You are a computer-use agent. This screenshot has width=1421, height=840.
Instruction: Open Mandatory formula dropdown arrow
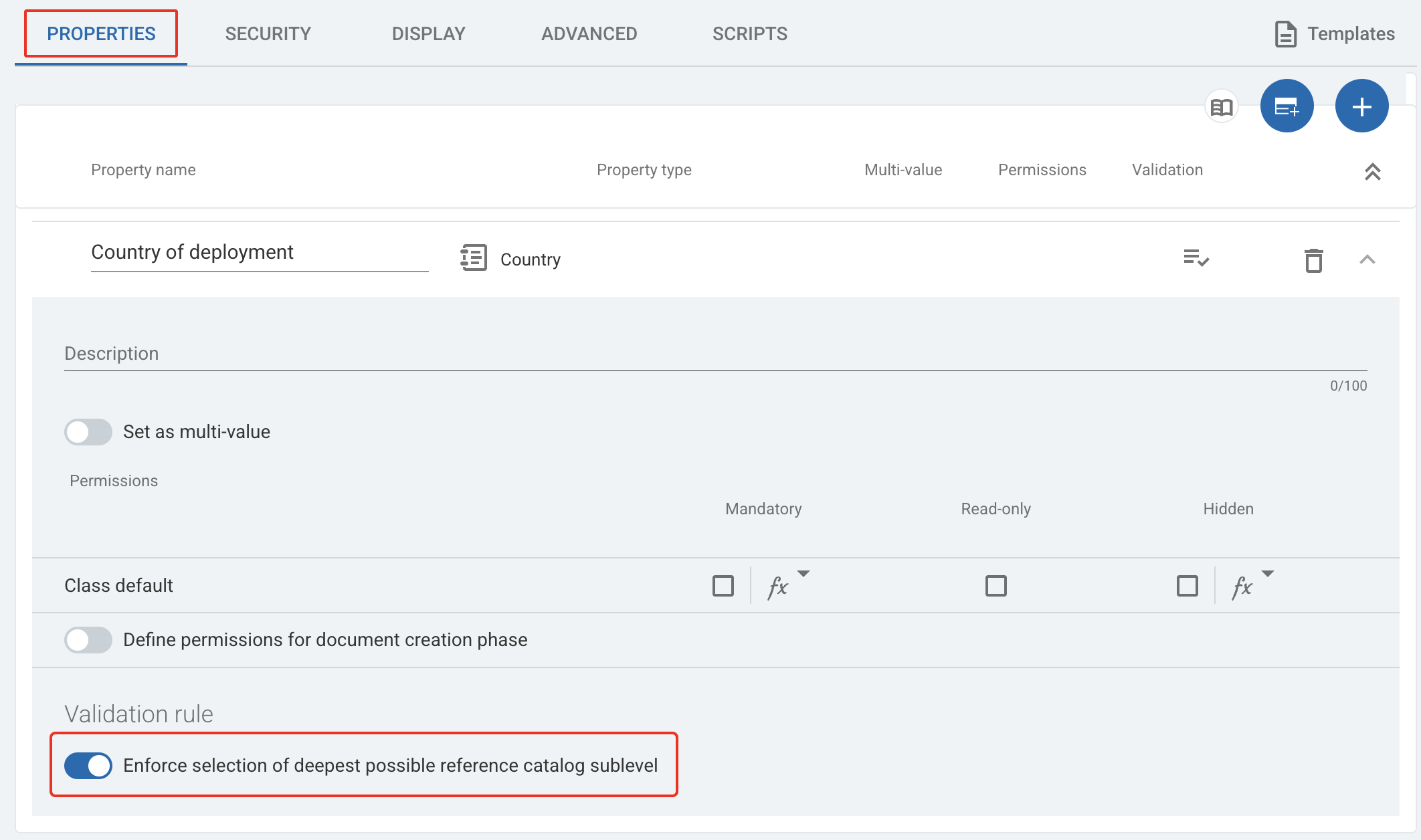[x=803, y=574]
